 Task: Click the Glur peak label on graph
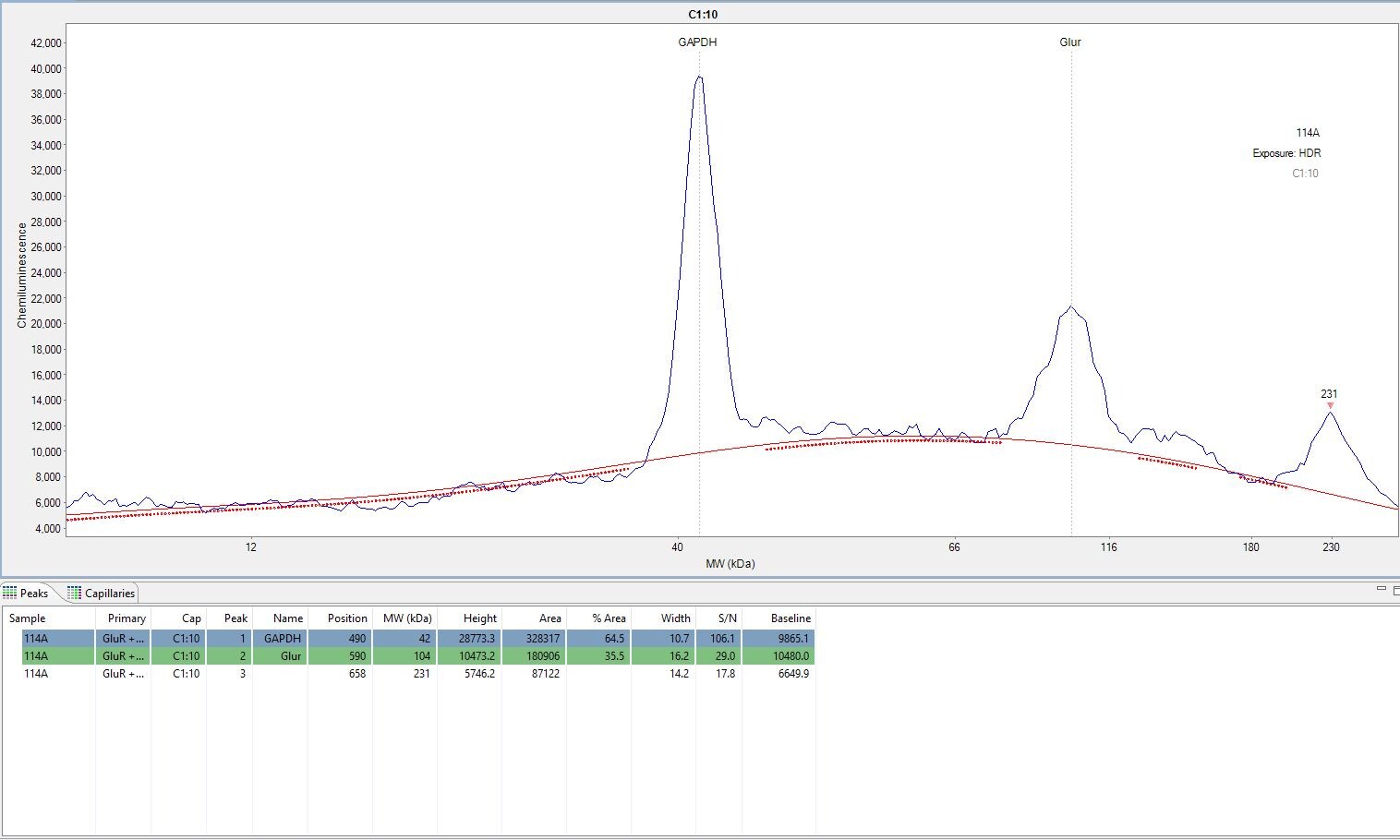coord(1070,42)
